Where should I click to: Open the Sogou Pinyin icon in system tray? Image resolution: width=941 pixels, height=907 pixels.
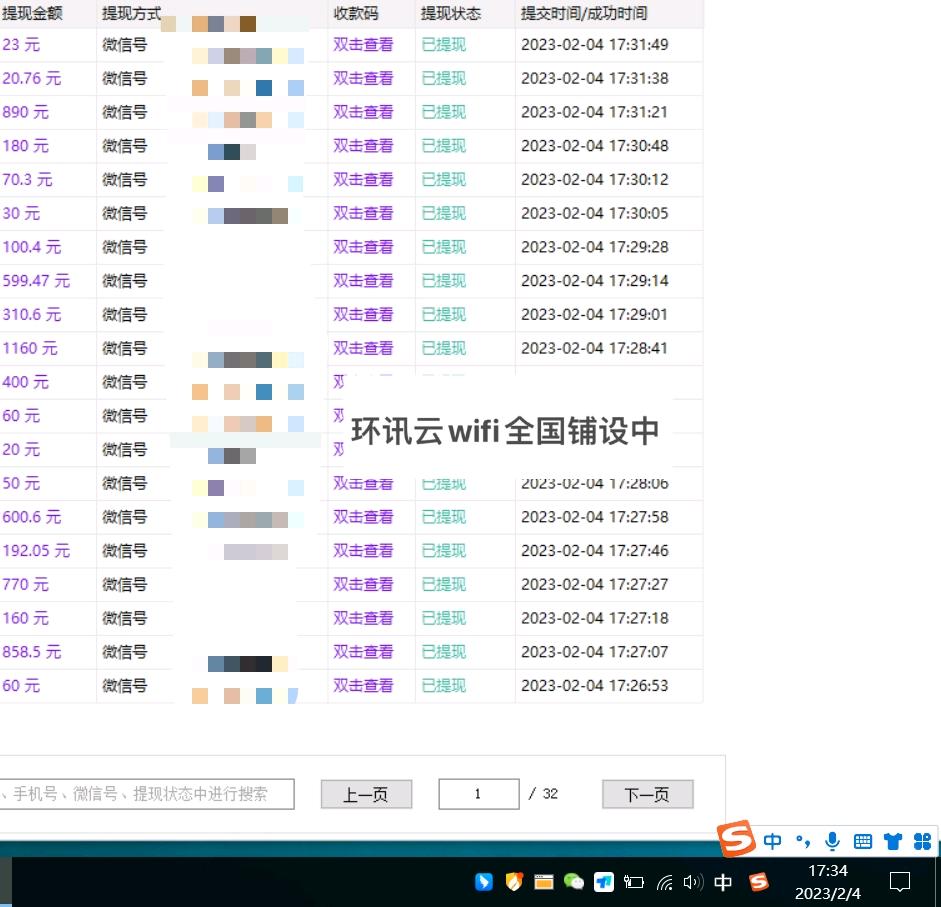pyautogui.click(x=735, y=840)
